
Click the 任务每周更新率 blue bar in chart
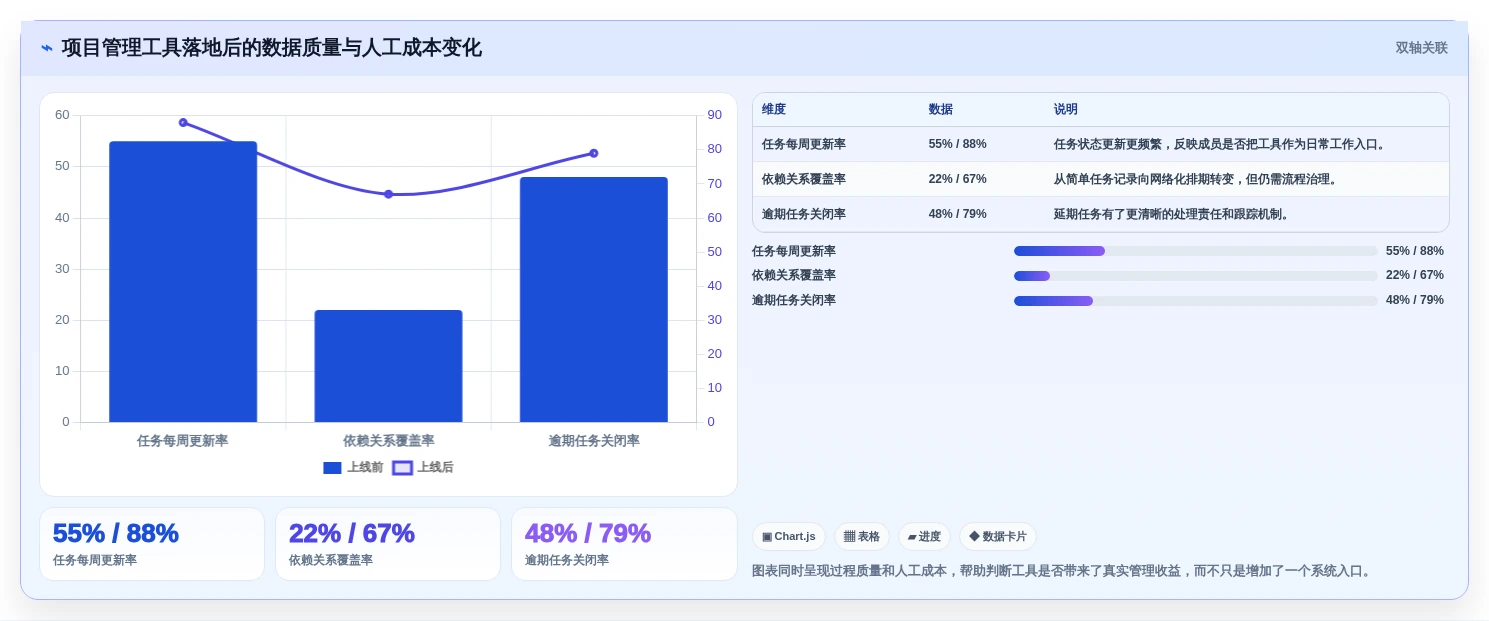click(x=183, y=281)
